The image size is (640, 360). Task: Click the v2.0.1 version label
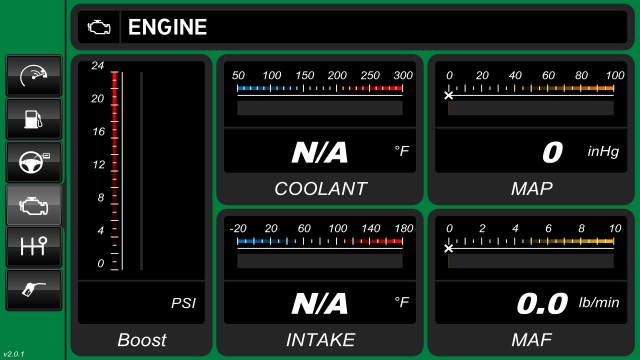pyautogui.click(x=14, y=354)
